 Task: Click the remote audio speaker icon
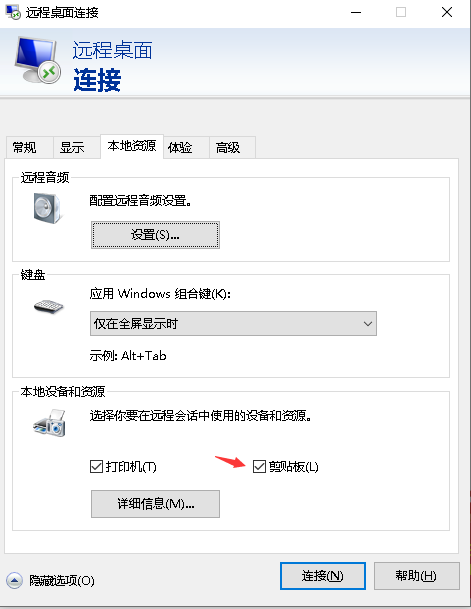point(47,208)
